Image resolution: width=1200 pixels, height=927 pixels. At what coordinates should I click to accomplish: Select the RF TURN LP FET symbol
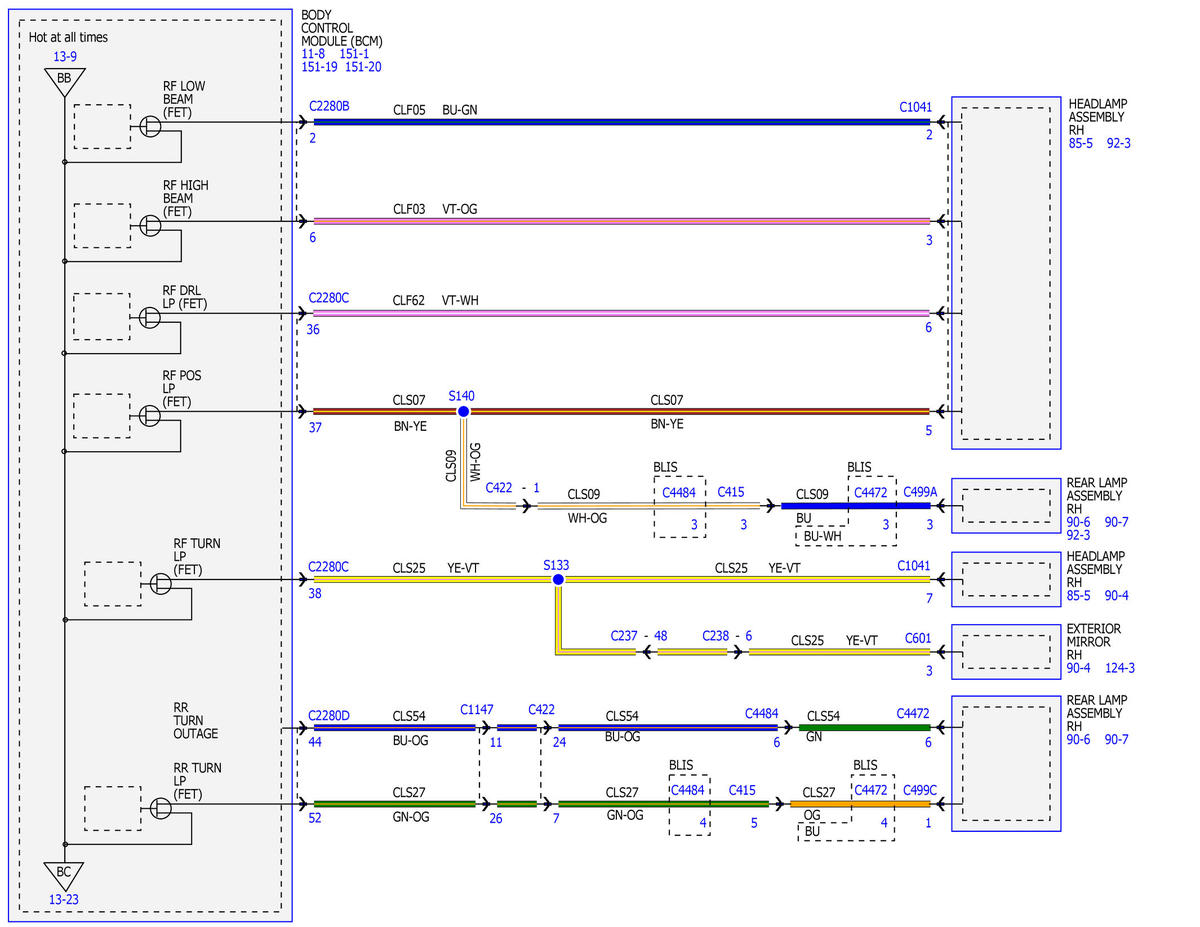161,583
